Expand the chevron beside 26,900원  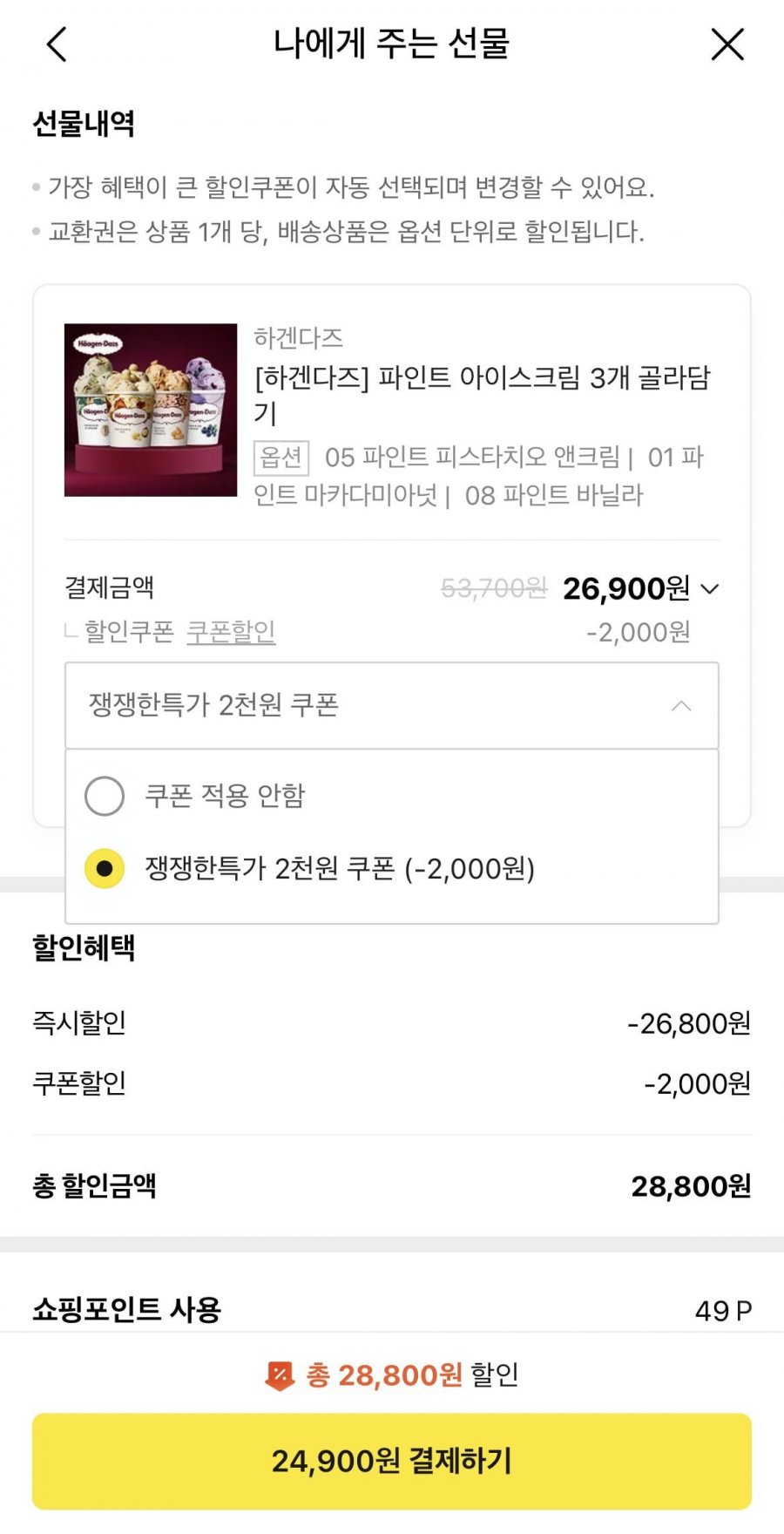[710, 589]
